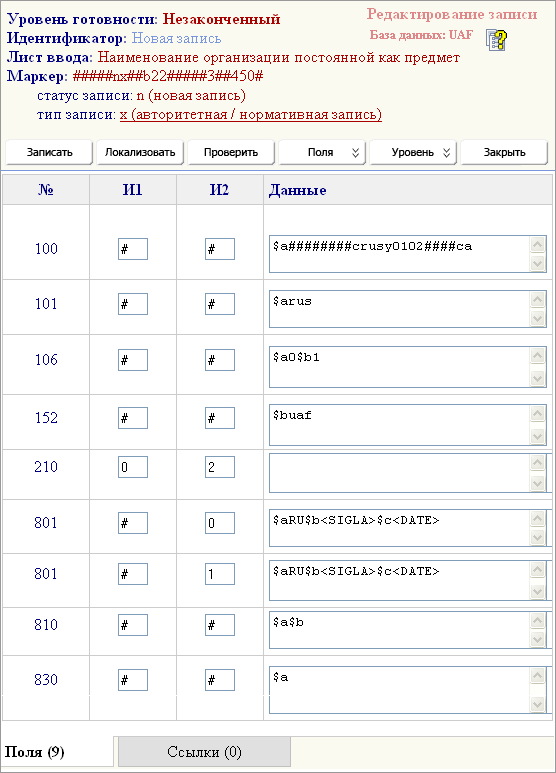Click scroll down arrow in field 830 data
The width and height of the screenshot is (556, 773).
pos(537,704)
